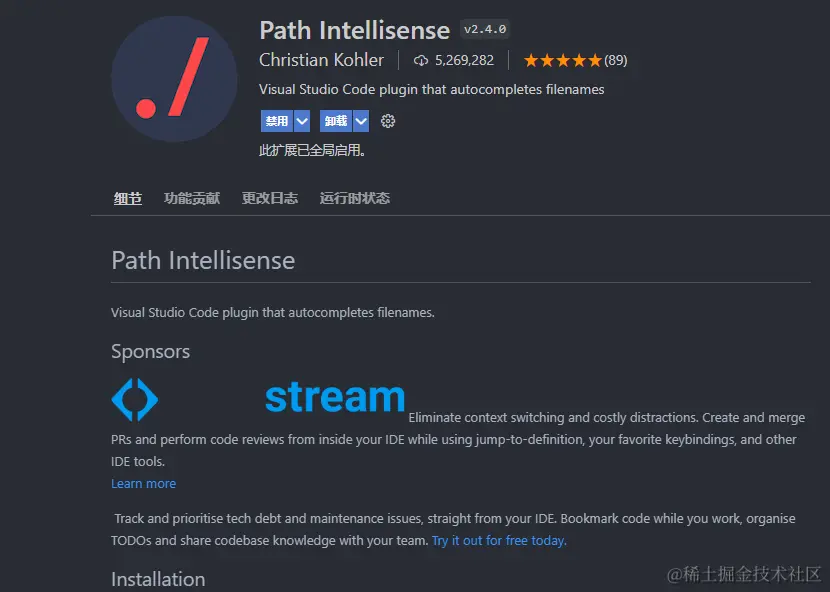Open the extension settings gear icon
The width and height of the screenshot is (830, 592).
pyautogui.click(x=388, y=121)
